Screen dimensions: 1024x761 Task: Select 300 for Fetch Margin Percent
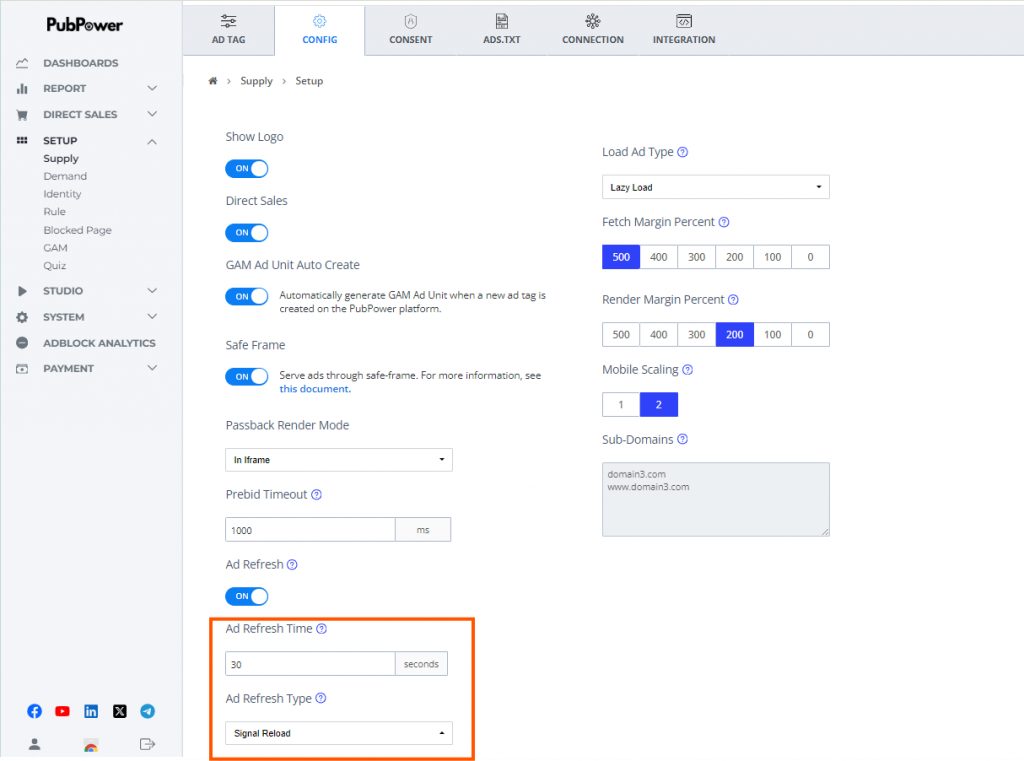click(x=696, y=257)
